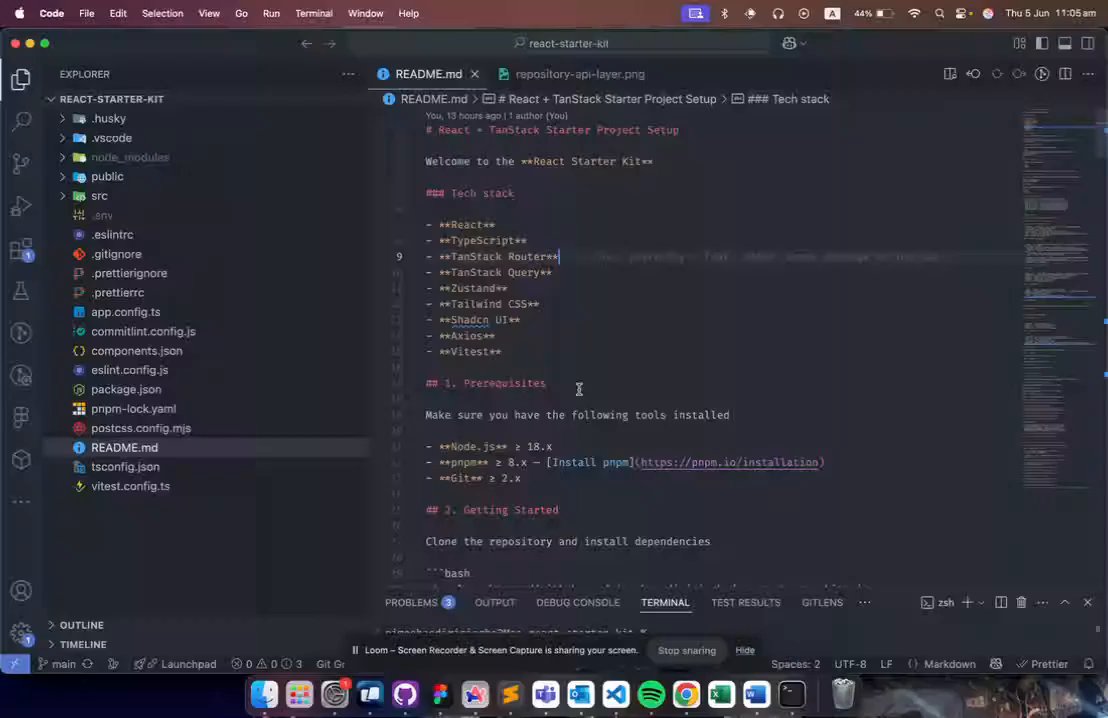Expand the .husky folder
This screenshot has width=1108, height=718.
tap(62, 119)
